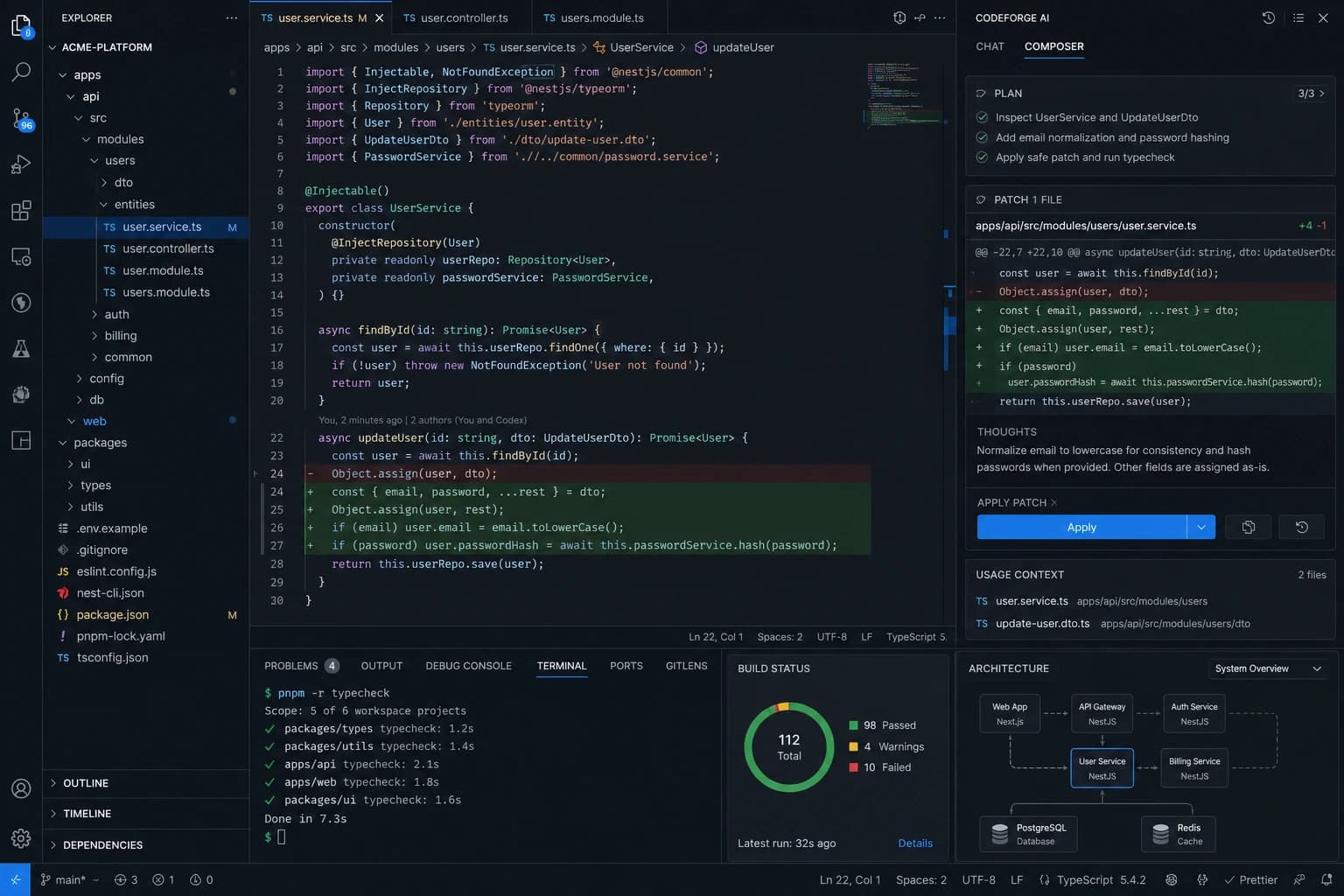Click the Redis Cache node

pyautogui.click(x=1178, y=834)
